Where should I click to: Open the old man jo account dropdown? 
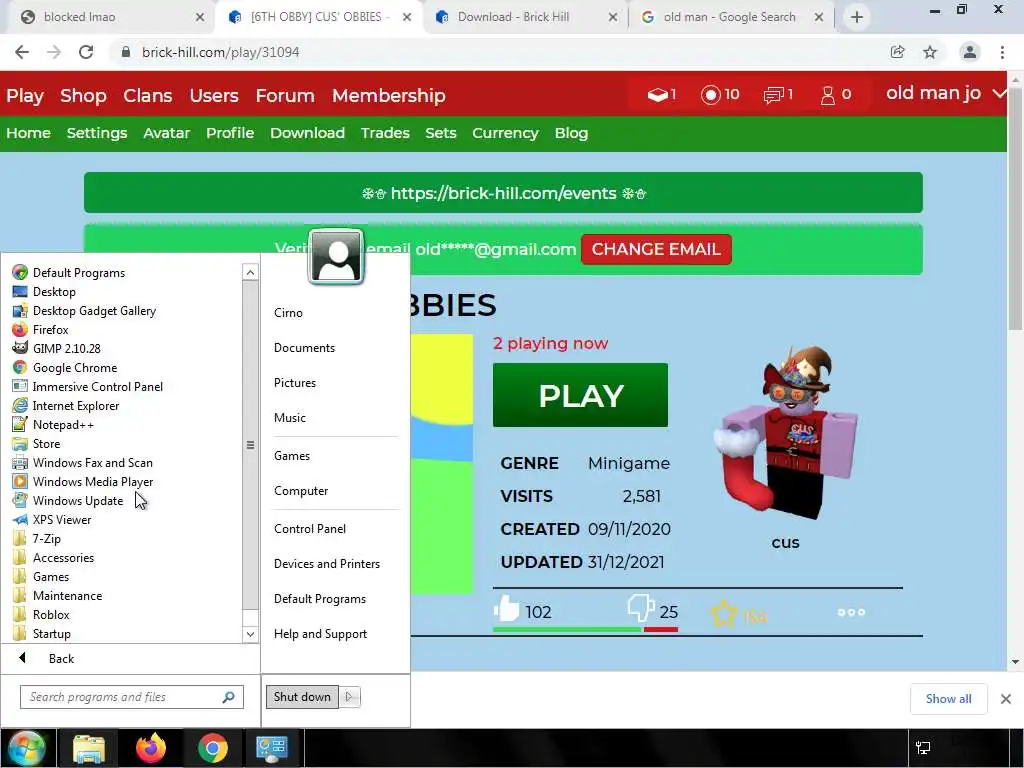(945, 93)
